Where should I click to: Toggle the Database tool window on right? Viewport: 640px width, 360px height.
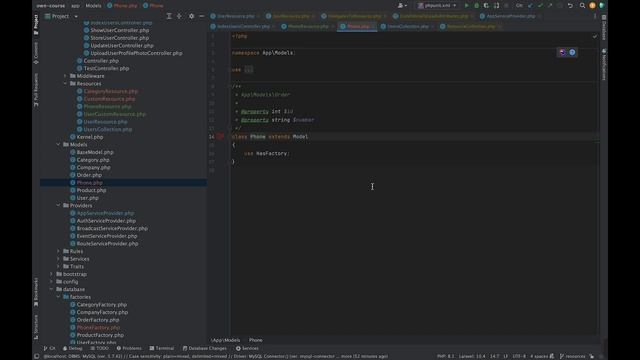[x=604, y=28]
